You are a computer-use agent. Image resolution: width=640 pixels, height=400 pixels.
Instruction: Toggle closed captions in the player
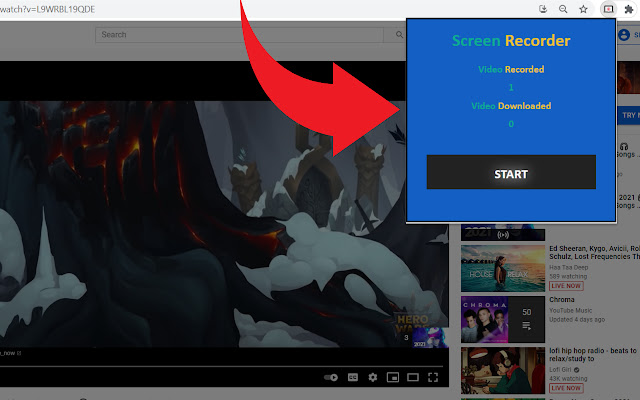(353, 377)
